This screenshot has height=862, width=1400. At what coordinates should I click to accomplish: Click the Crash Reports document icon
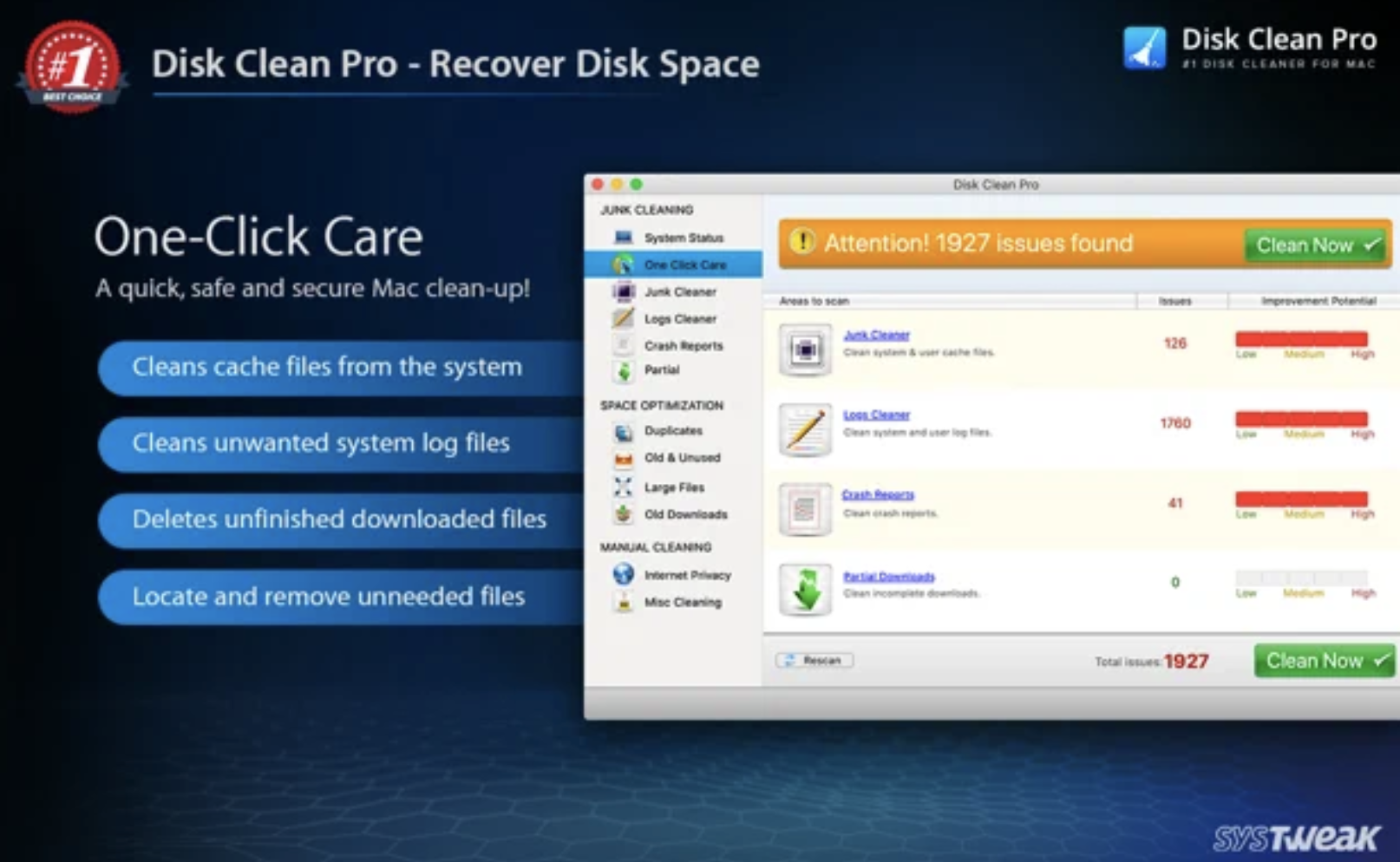coord(805,509)
